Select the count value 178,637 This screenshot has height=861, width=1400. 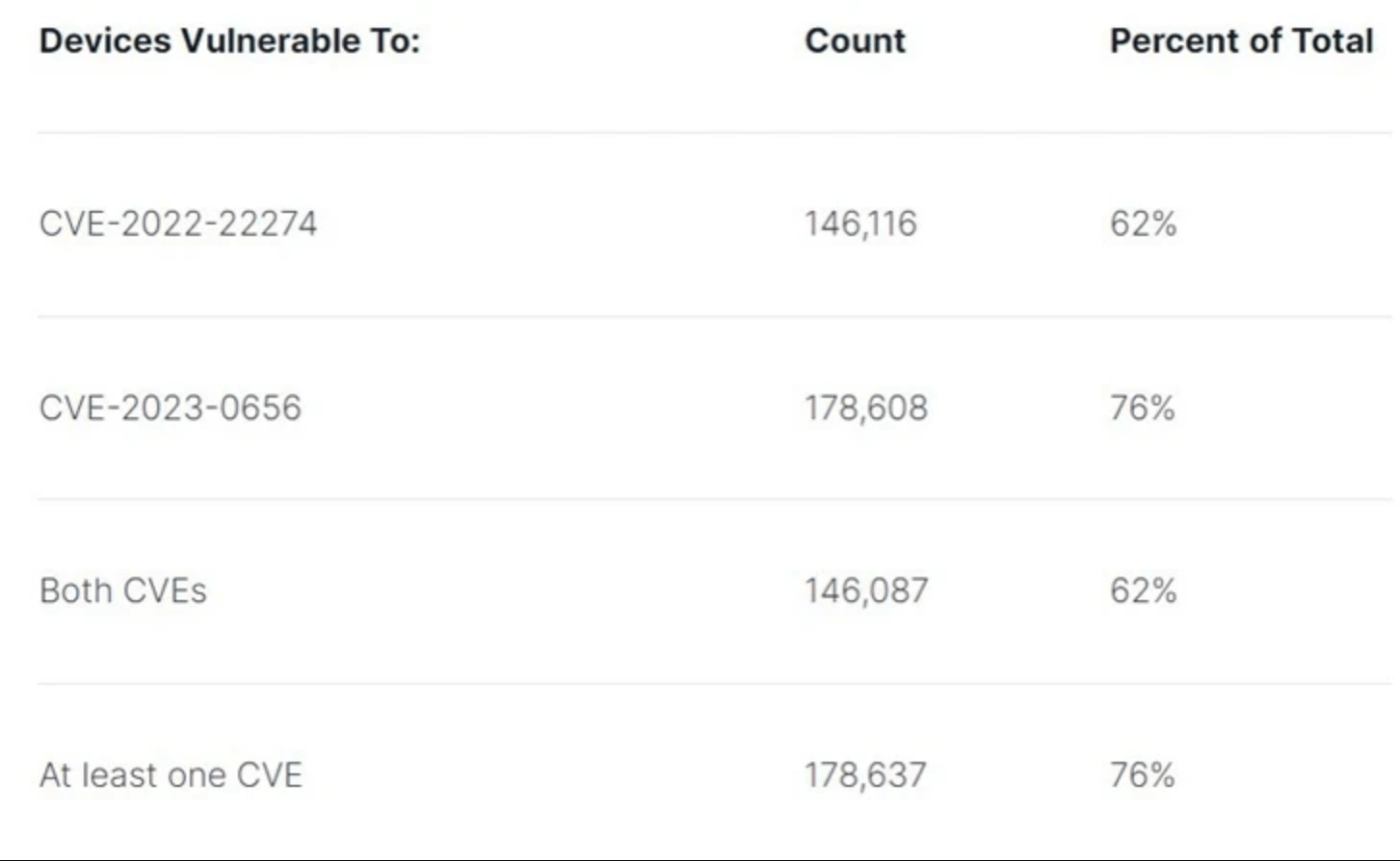pos(865,774)
